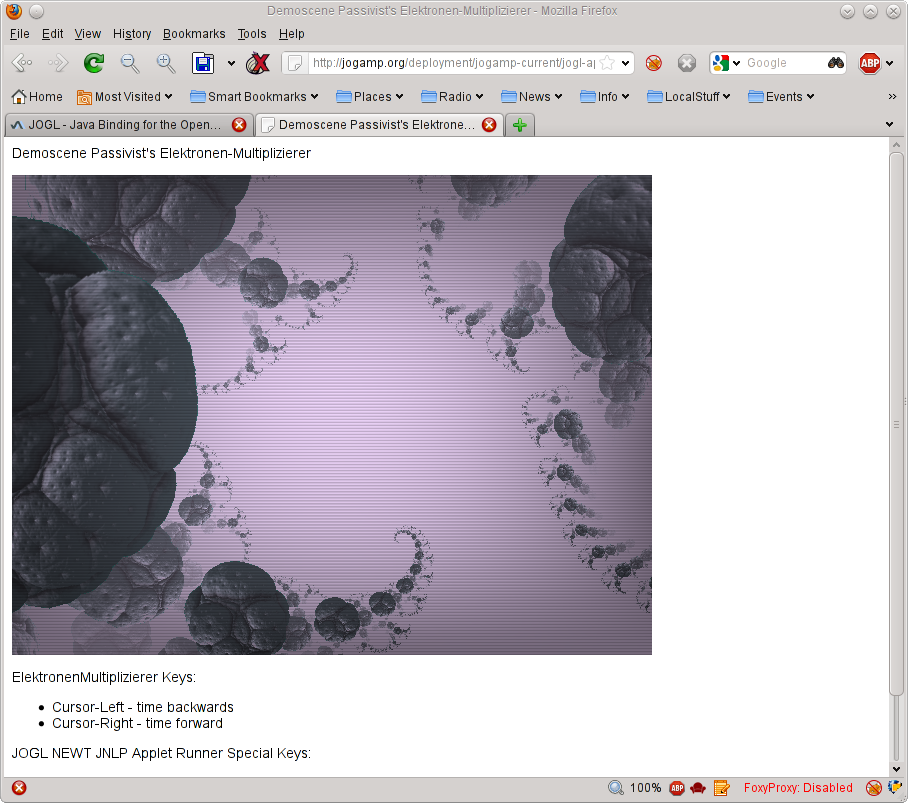
Task: Open the Info bookmark folder
Action: pos(605,97)
